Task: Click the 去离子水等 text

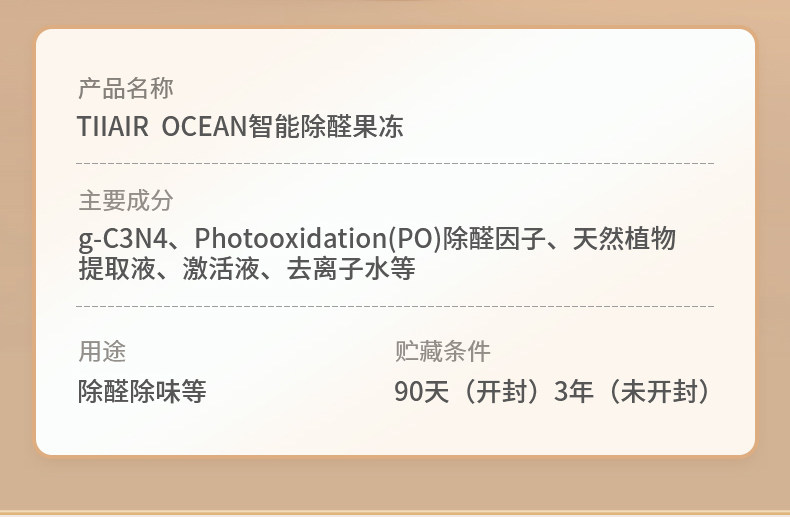Action: [351, 268]
